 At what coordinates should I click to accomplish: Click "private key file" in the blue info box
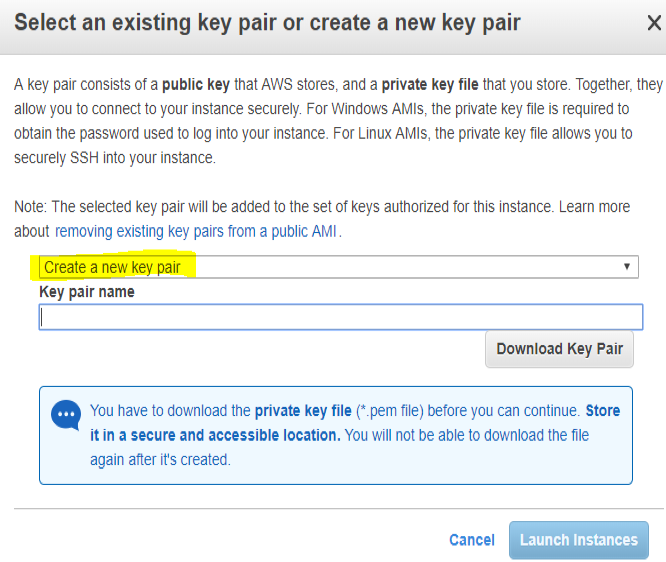click(x=303, y=411)
